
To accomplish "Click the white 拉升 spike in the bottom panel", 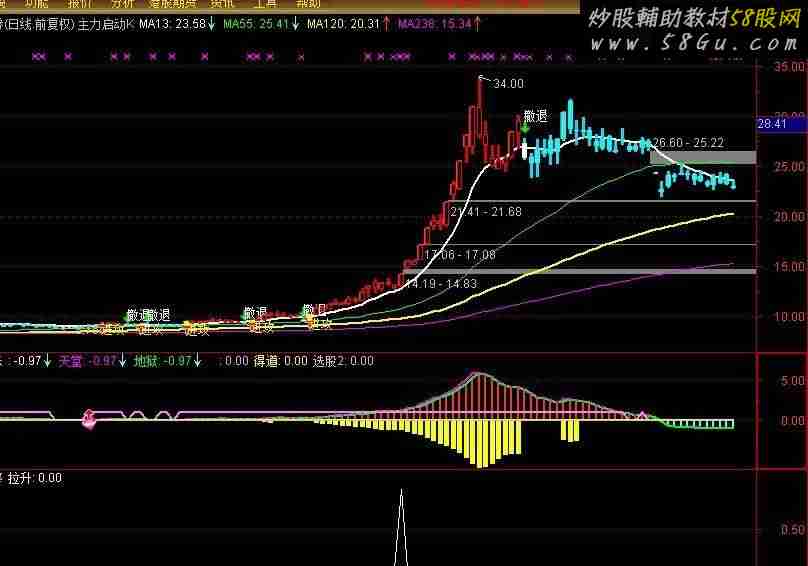I will point(401,527).
